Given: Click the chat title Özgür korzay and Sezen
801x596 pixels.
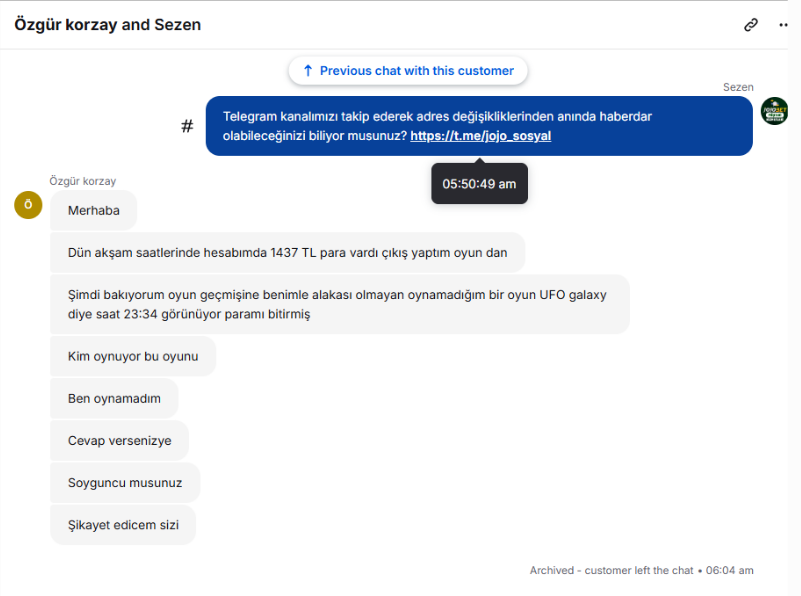Looking at the screenshot, I should point(108,25).
